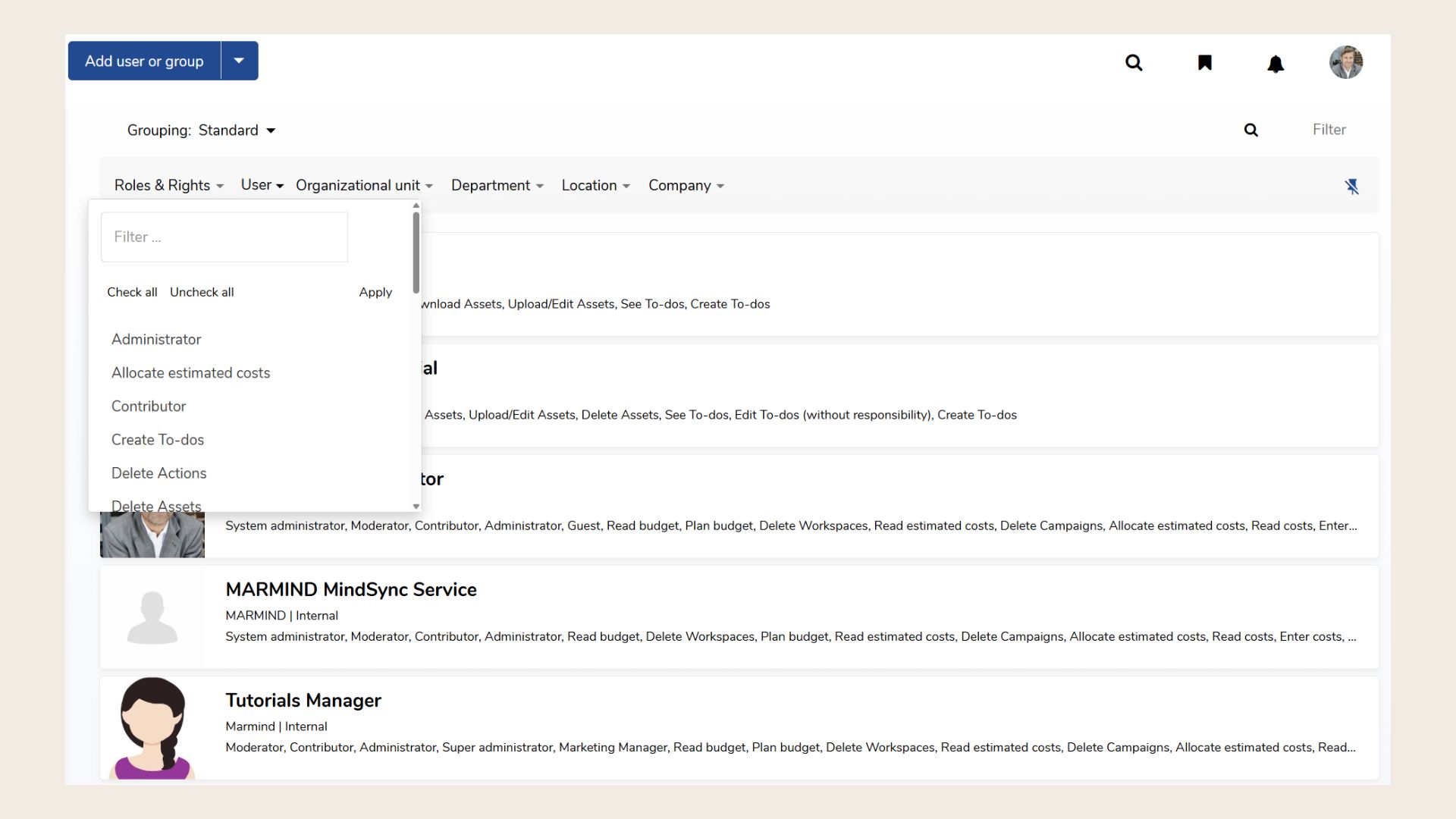Click Apply in the filter popup
1456x819 pixels.
pos(375,293)
